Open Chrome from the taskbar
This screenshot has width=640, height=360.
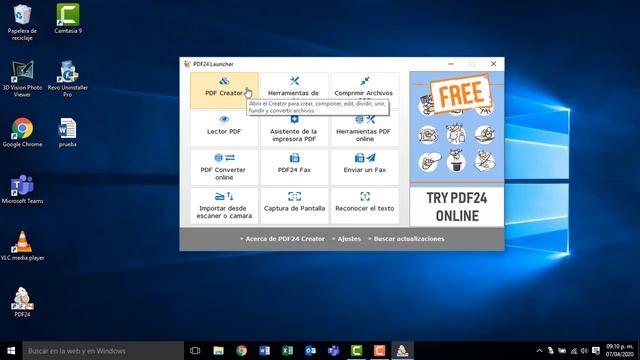[241, 351]
